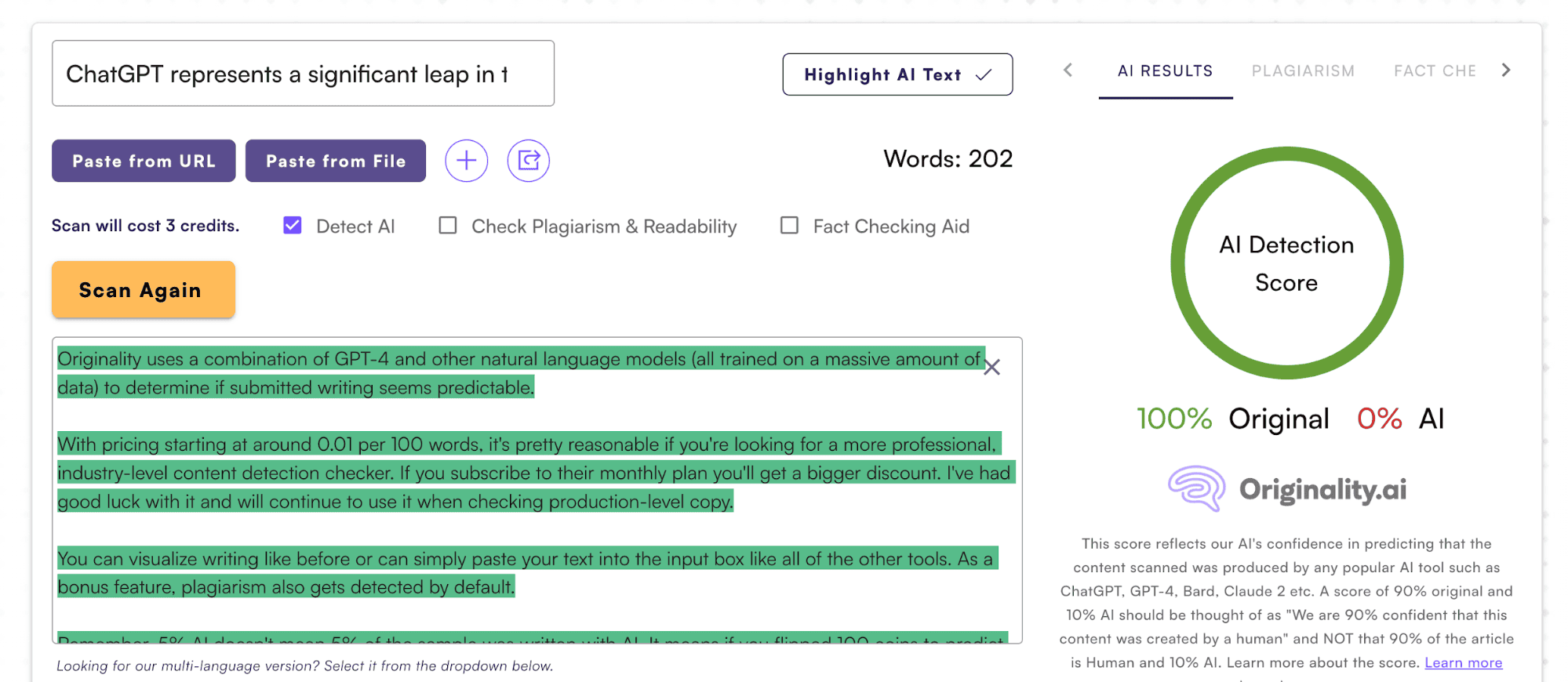Enable Check Plagiarism & Readability checkbox
Image resolution: width=1568 pixels, height=682 pixels.
448,226
